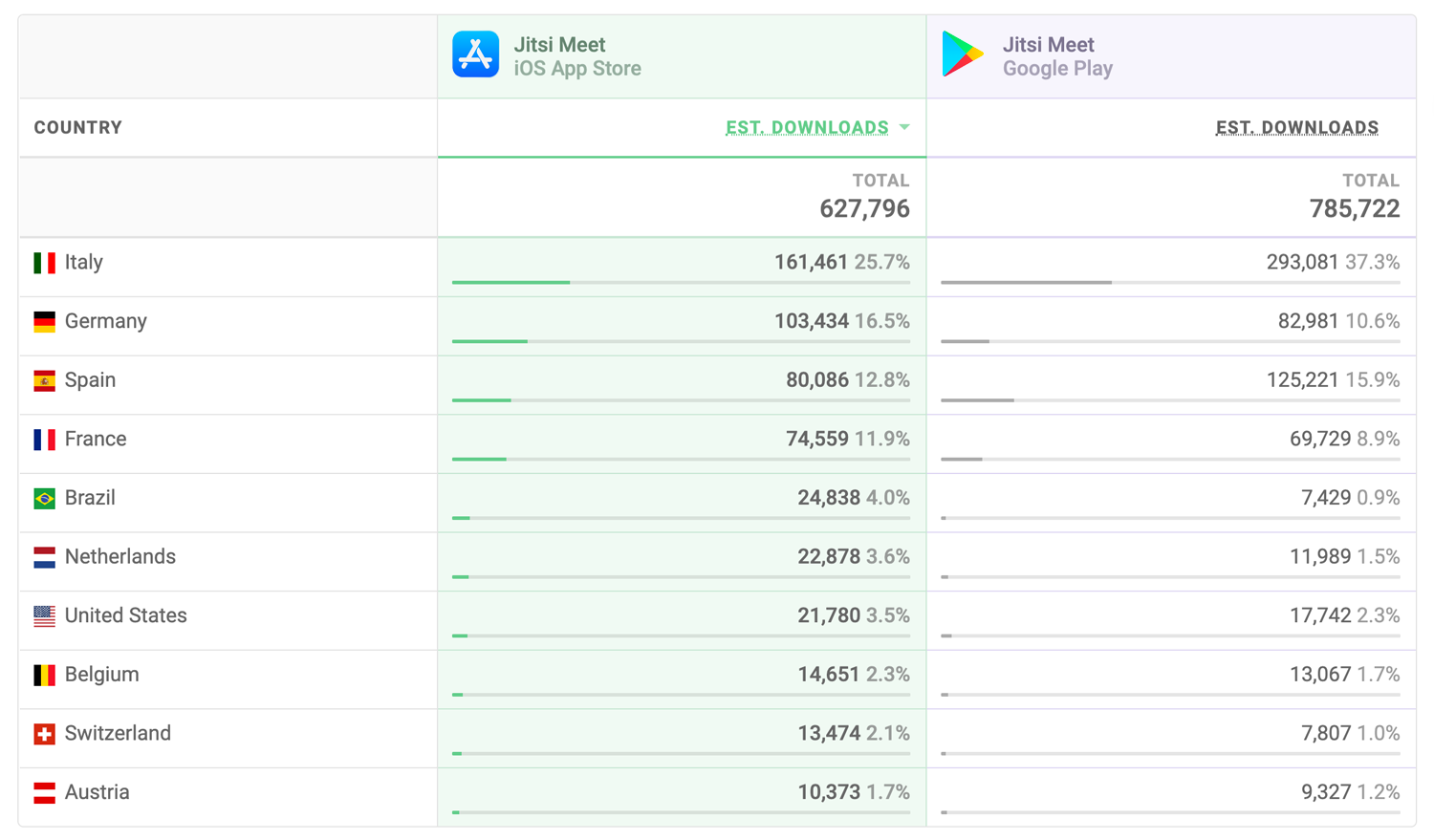Click Austria iOS value 10,373
Viewport: 1434px width, 840px height.
coord(829,792)
